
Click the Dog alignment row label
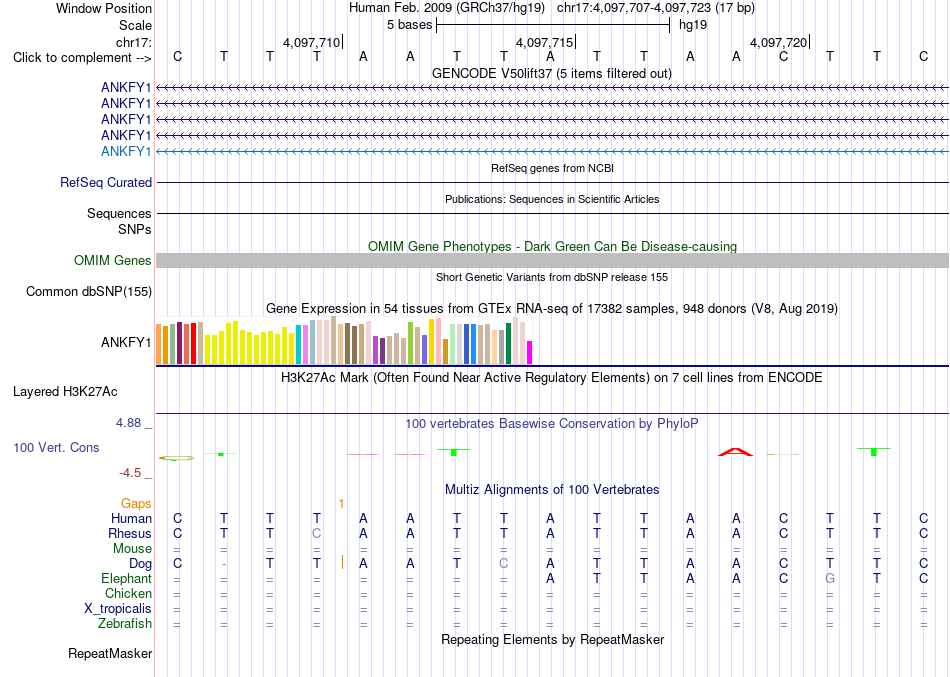point(140,564)
